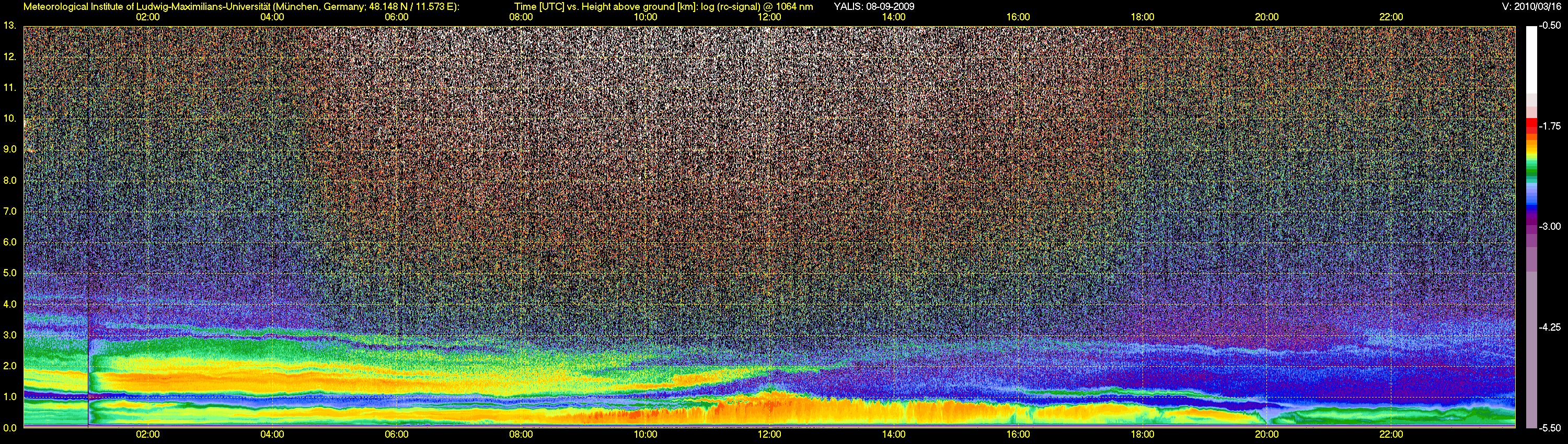Pick the 4.0 height axis label
Viewport: 1568px width, 444px height.
(x=10, y=303)
